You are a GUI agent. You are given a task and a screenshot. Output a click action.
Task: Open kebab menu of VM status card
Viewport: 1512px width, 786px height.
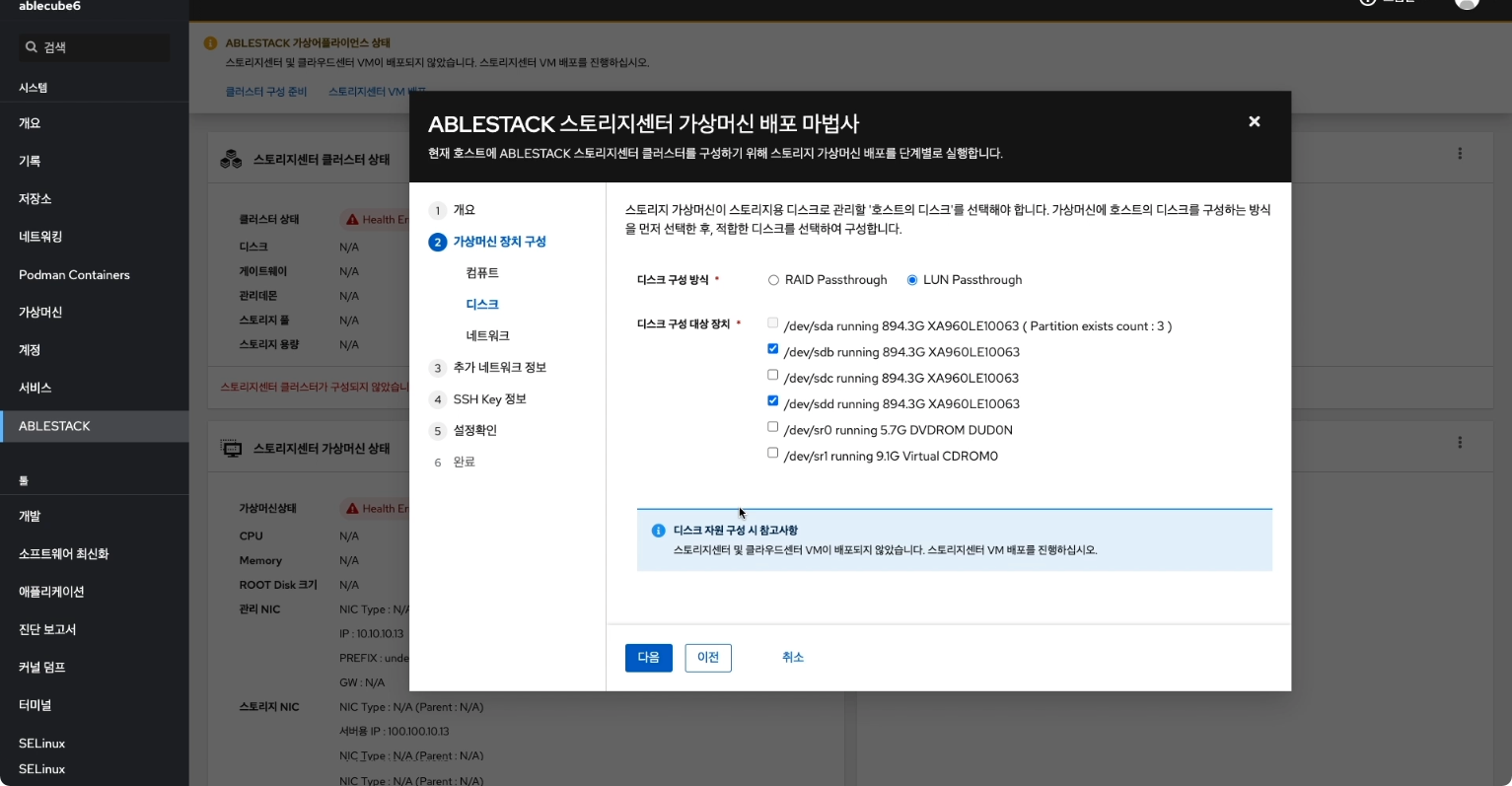1460,443
